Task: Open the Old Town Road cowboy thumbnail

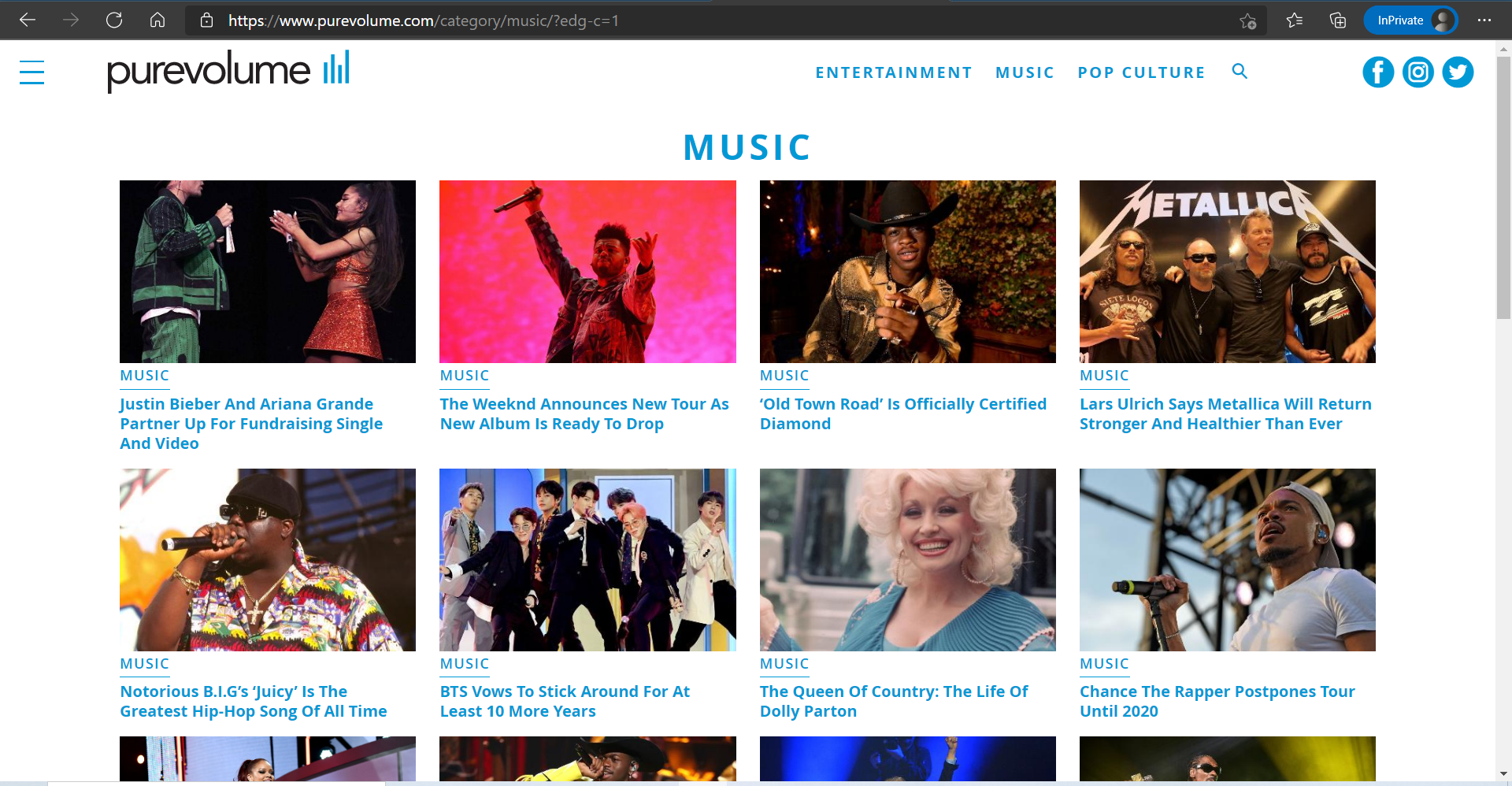Action: tap(908, 272)
